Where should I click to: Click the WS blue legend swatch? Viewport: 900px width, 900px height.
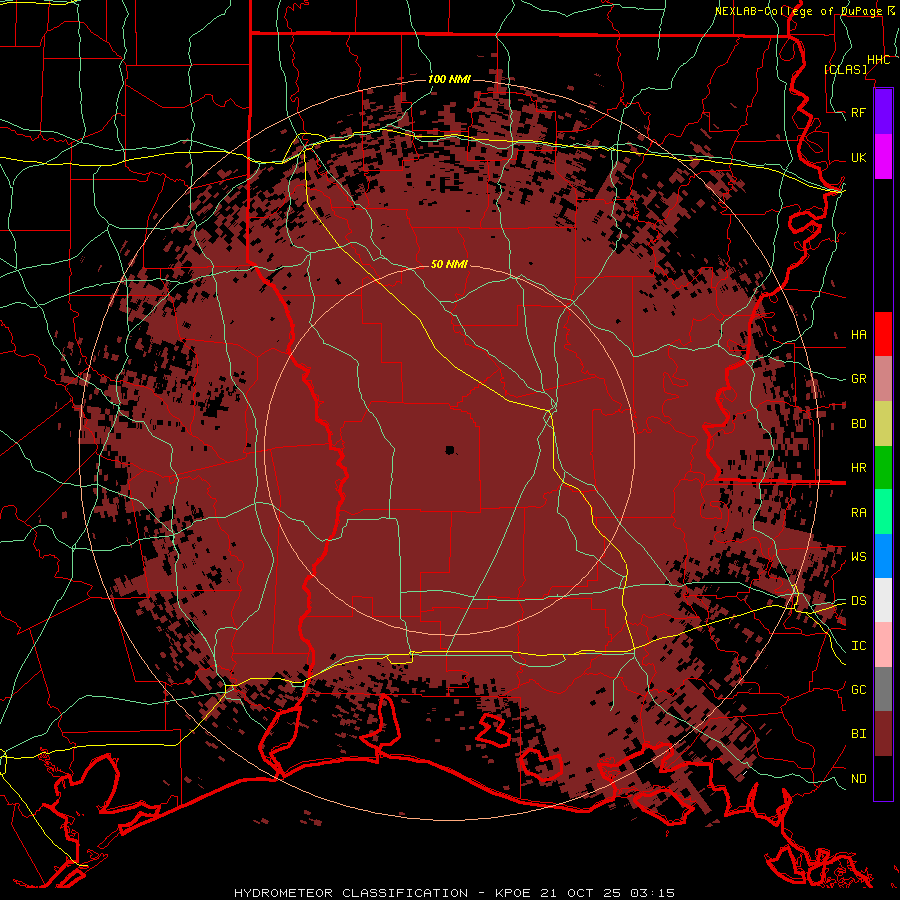(883, 556)
